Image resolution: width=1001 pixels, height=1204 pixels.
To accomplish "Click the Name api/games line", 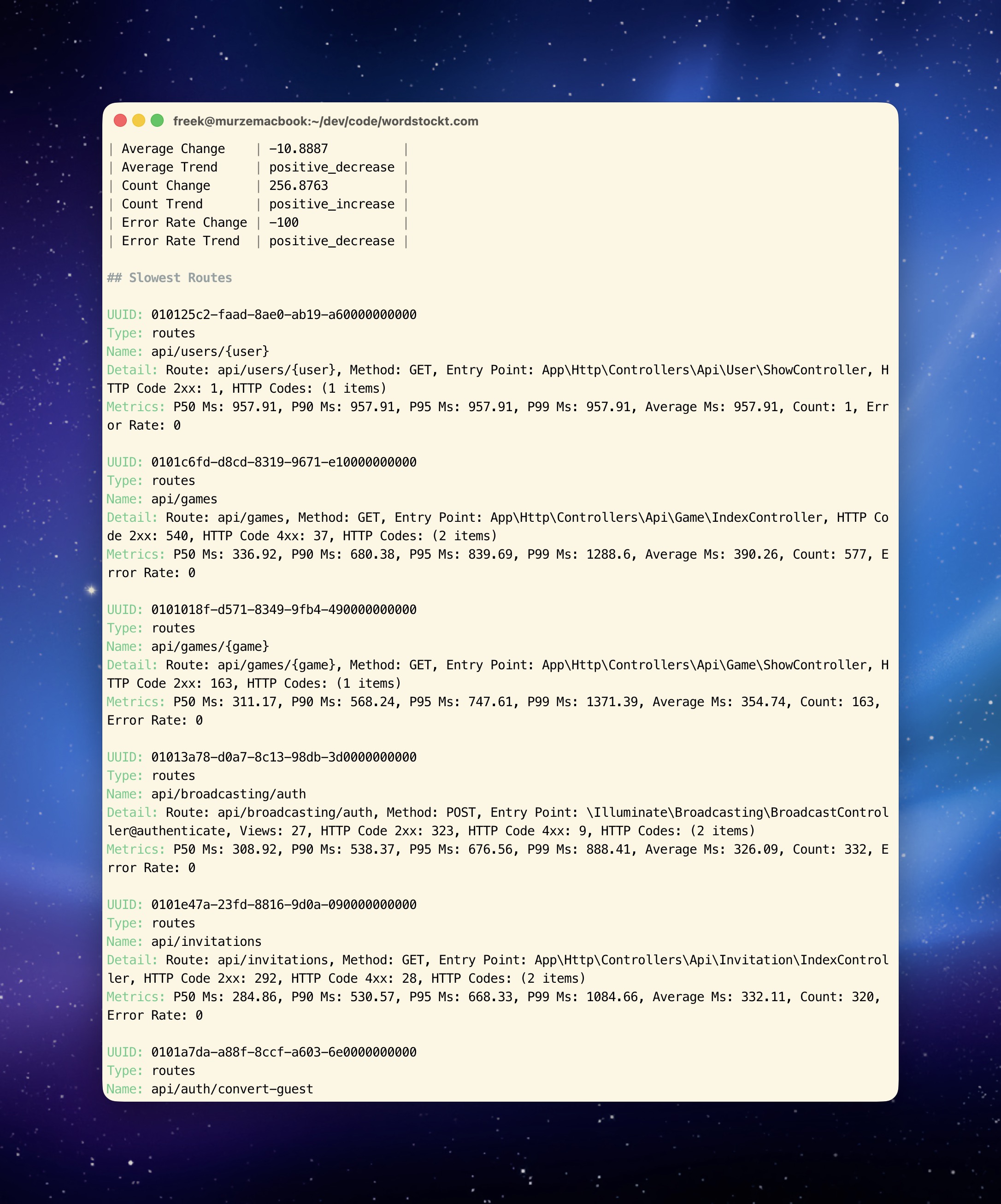I will [184, 499].
